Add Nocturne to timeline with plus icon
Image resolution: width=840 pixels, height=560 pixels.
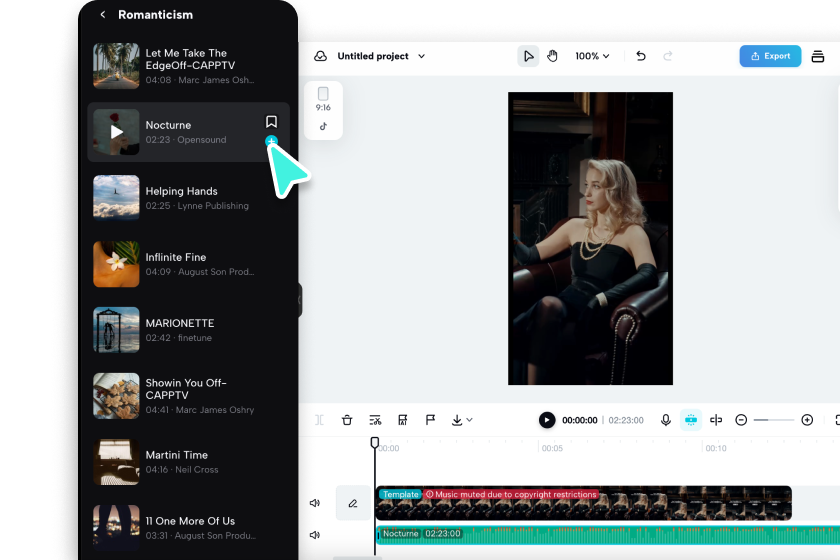point(272,141)
